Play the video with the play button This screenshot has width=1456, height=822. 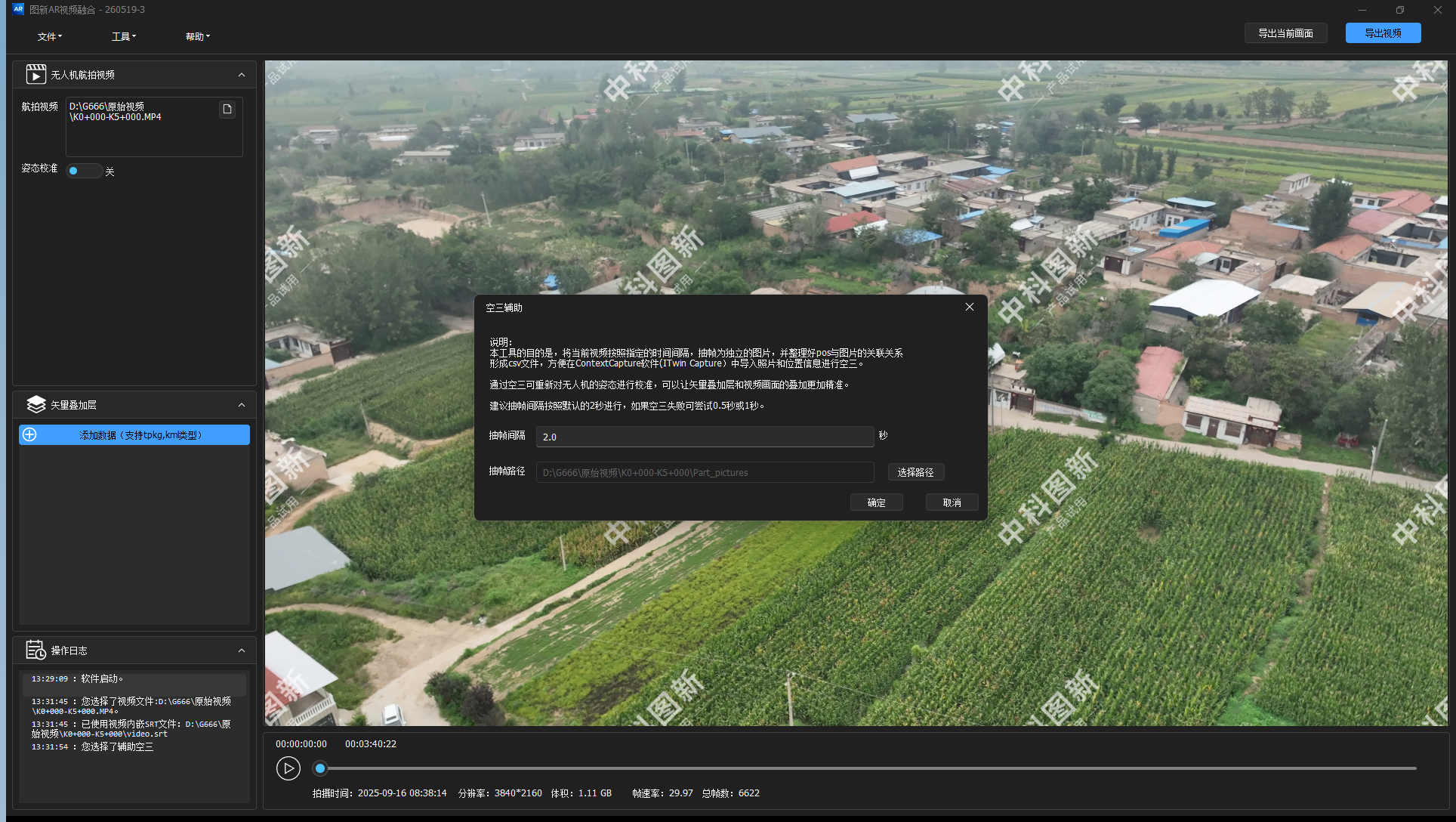(x=288, y=768)
